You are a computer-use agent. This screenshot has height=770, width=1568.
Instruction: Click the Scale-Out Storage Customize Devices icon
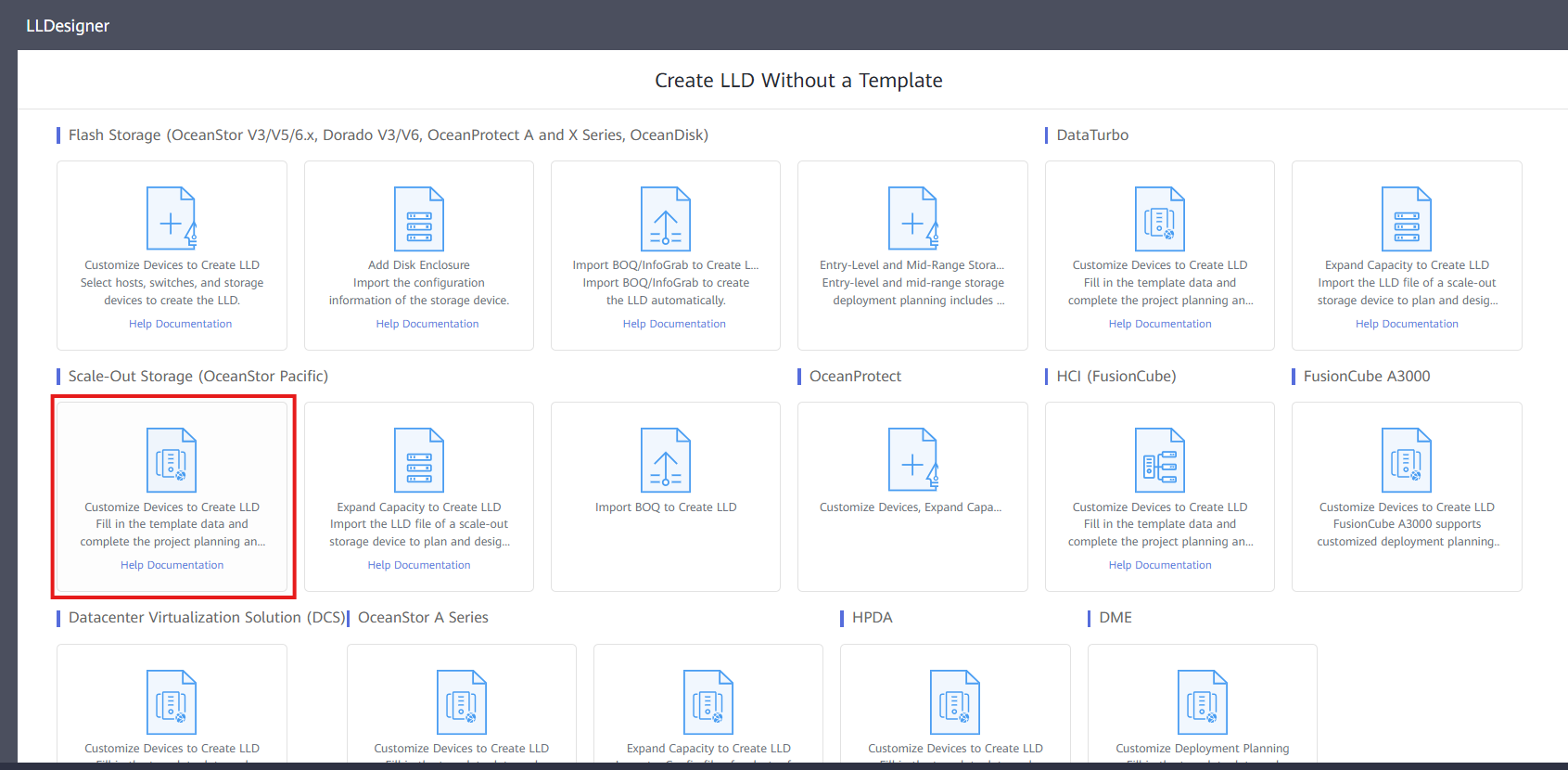point(172,460)
